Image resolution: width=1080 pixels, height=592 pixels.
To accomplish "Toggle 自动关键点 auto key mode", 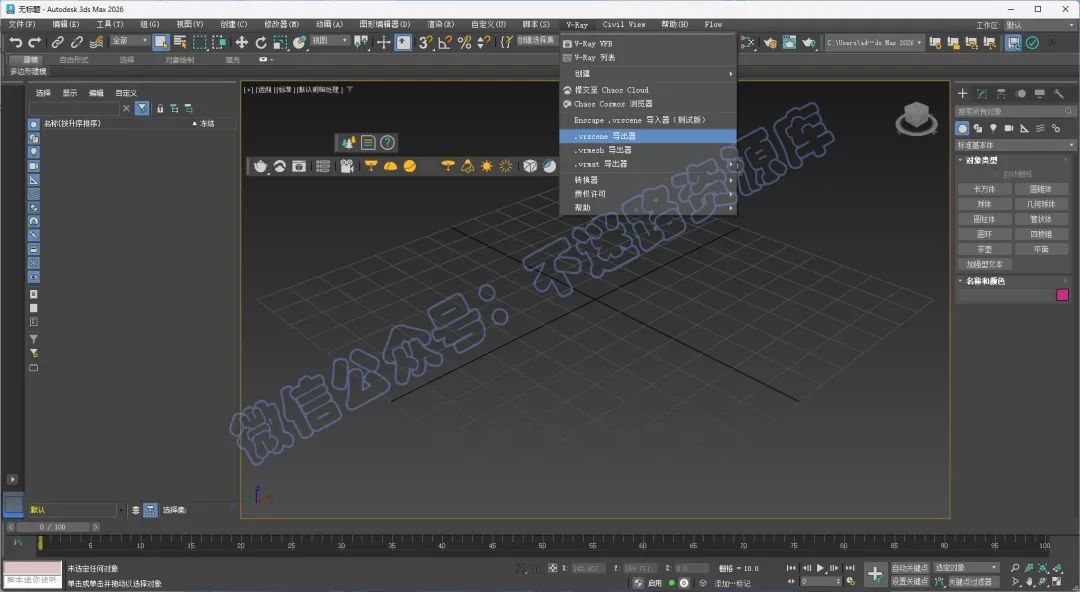I will pos(910,568).
